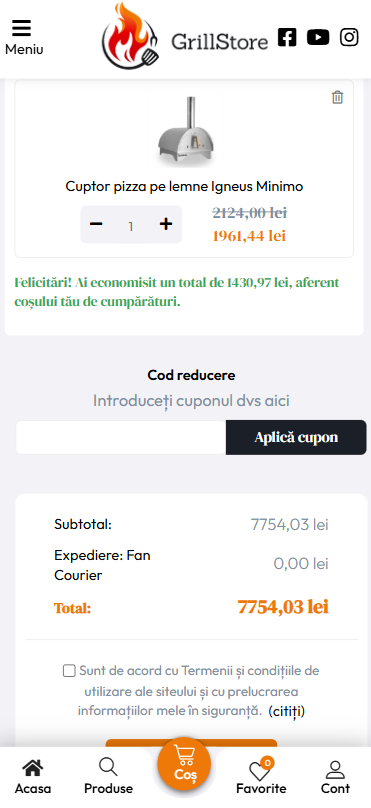Screen dimensions: 371x808
Task: Click the coupon code input field
Action: pyautogui.click(x=121, y=437)
